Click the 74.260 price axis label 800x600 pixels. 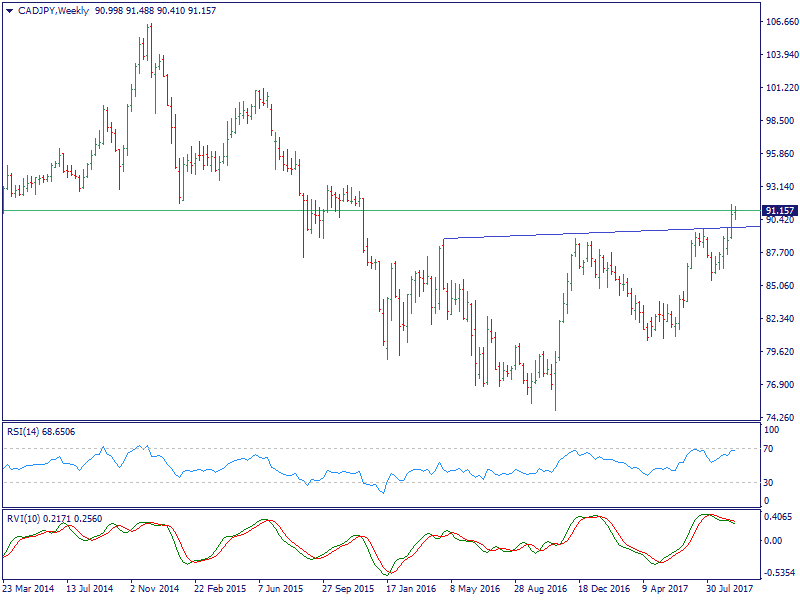coord(778,418)
